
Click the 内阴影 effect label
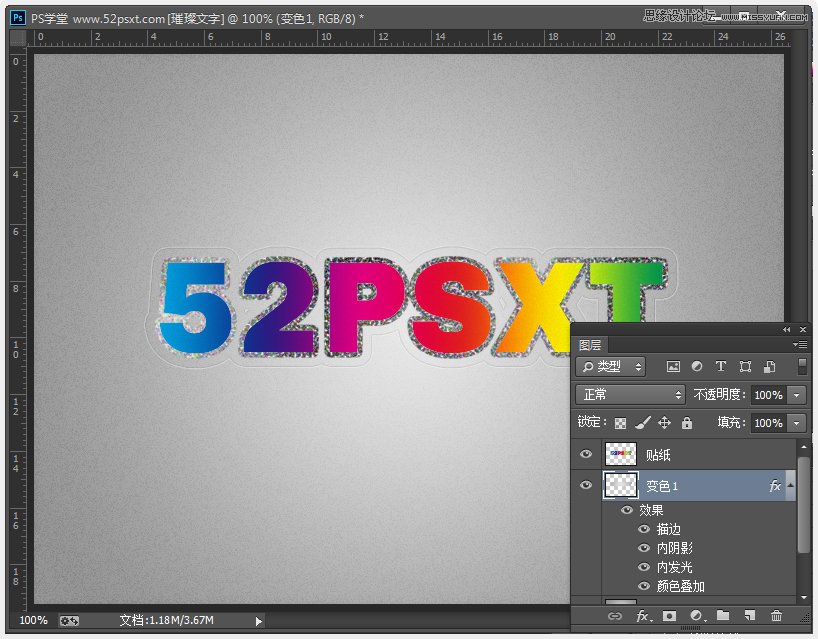pos(675,548)
